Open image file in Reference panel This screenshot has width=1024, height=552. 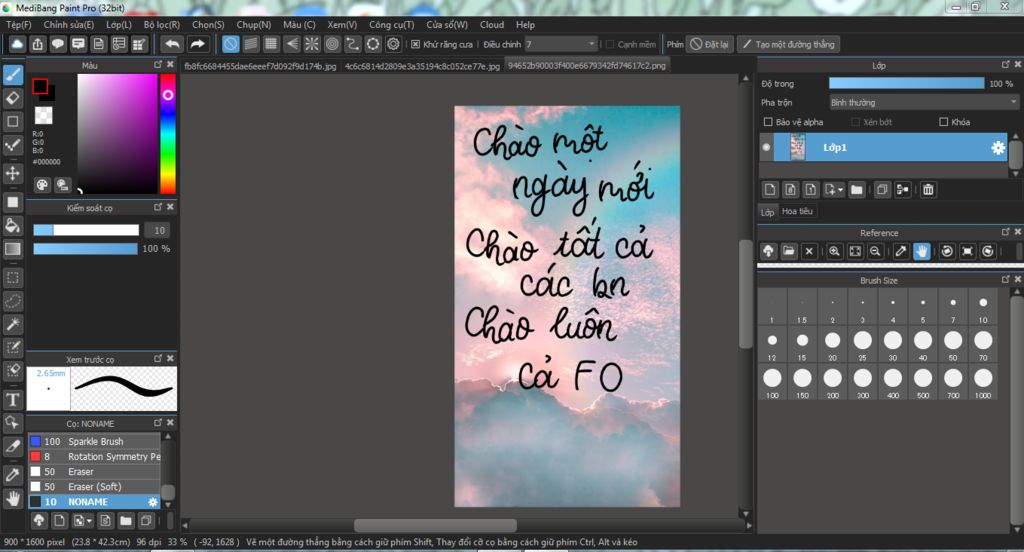[789, 252]
